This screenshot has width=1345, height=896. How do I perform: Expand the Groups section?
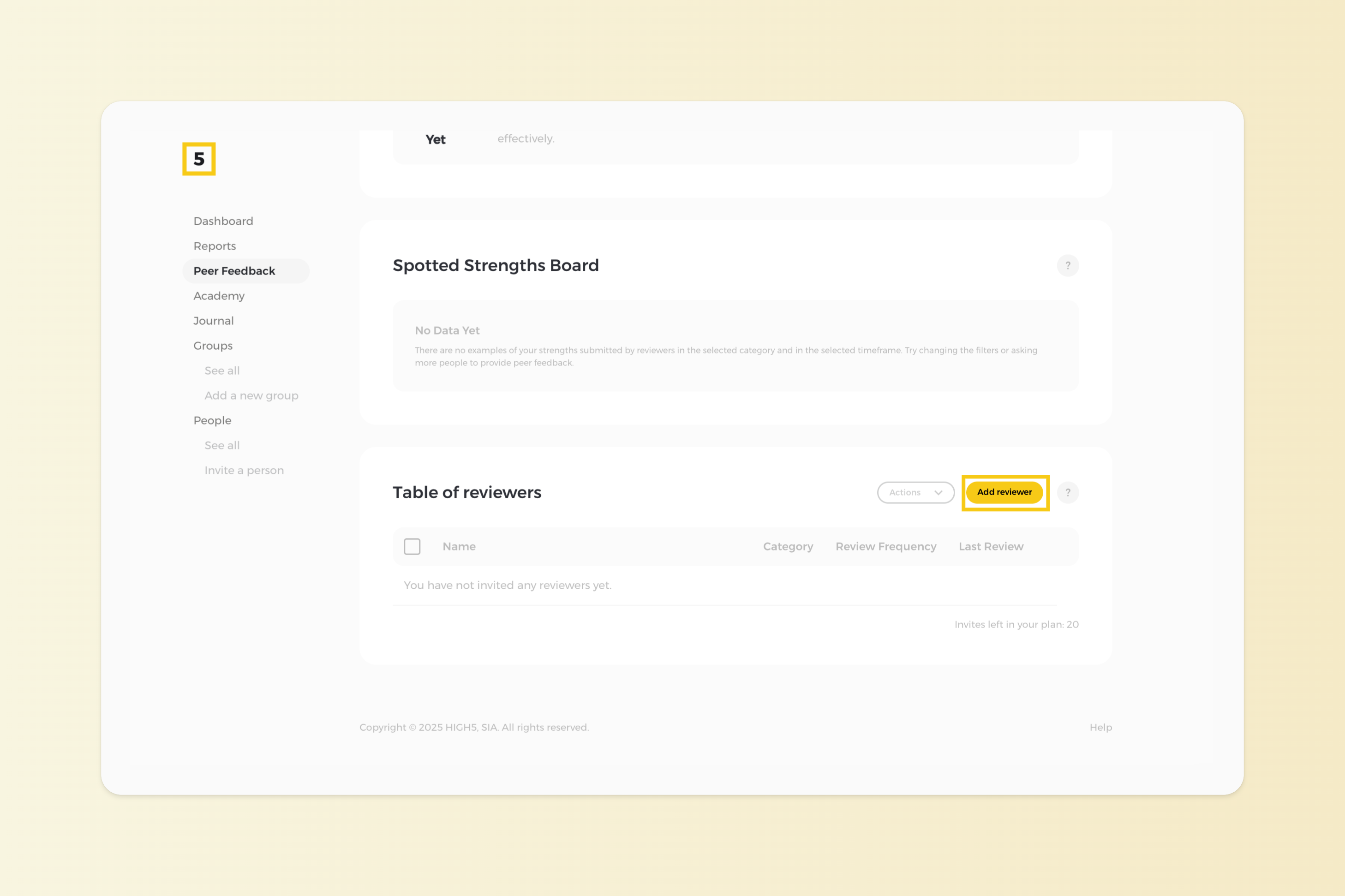pyautogui.click(x=213, y=345)
